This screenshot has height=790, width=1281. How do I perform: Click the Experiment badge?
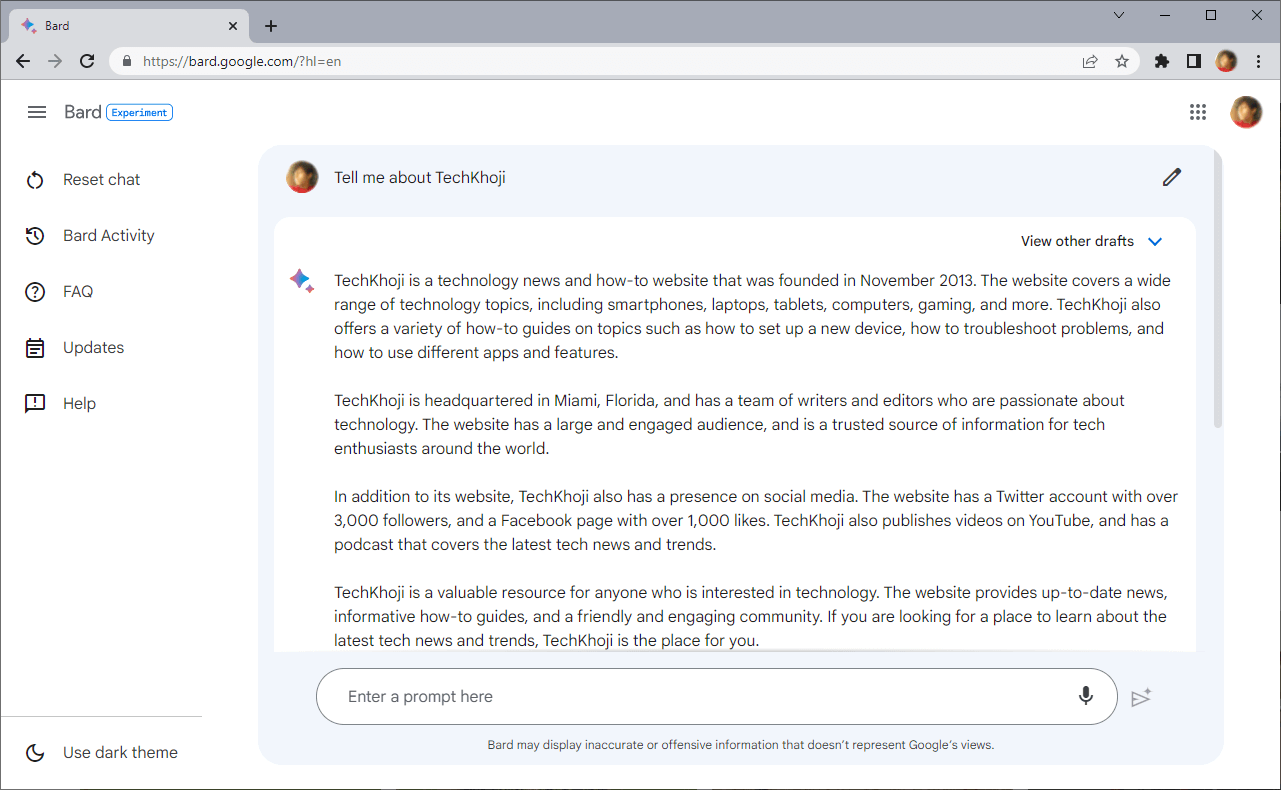[x=139, y=112]
